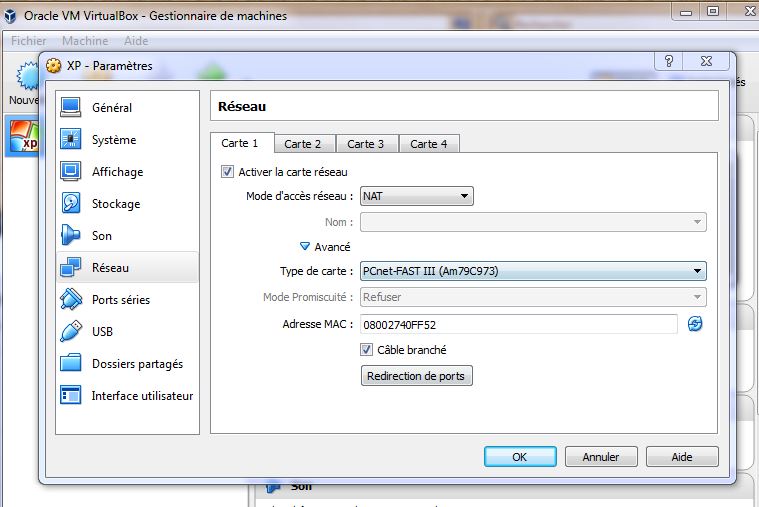Click the Son speaker icon
Viewport: 759px width, 507px height.
tap(71, 235)
